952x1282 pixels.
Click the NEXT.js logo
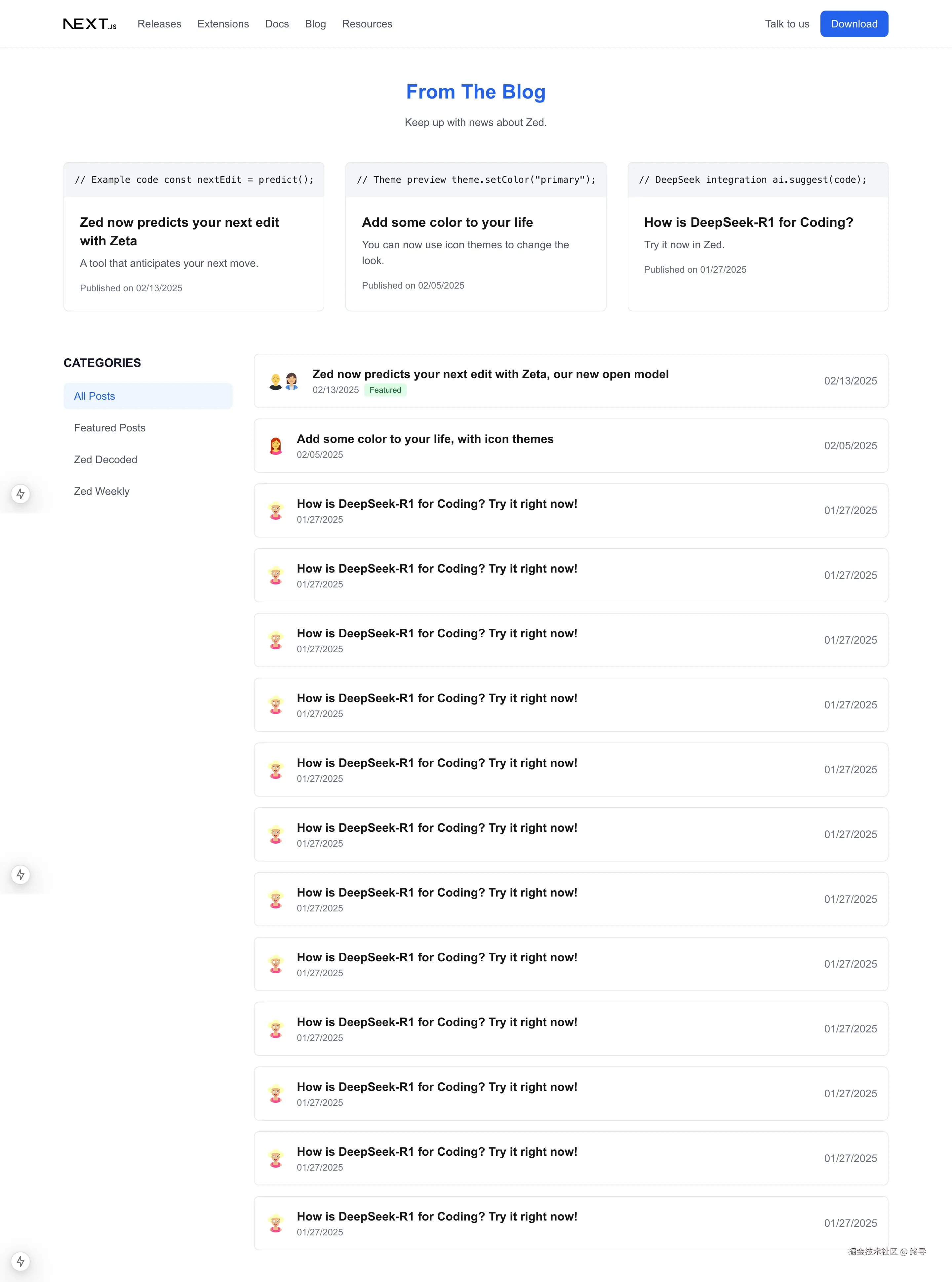click(x=90, y=23)
